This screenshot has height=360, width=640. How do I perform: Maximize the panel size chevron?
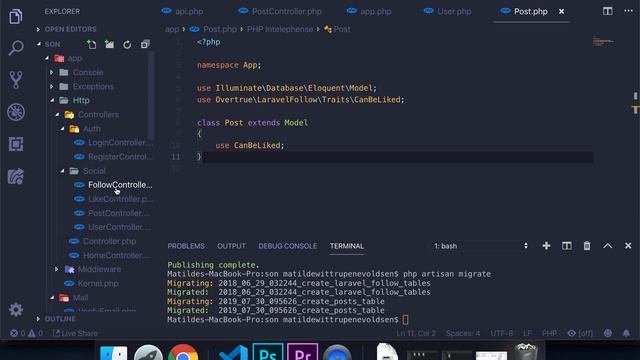(x=607, y=246)
